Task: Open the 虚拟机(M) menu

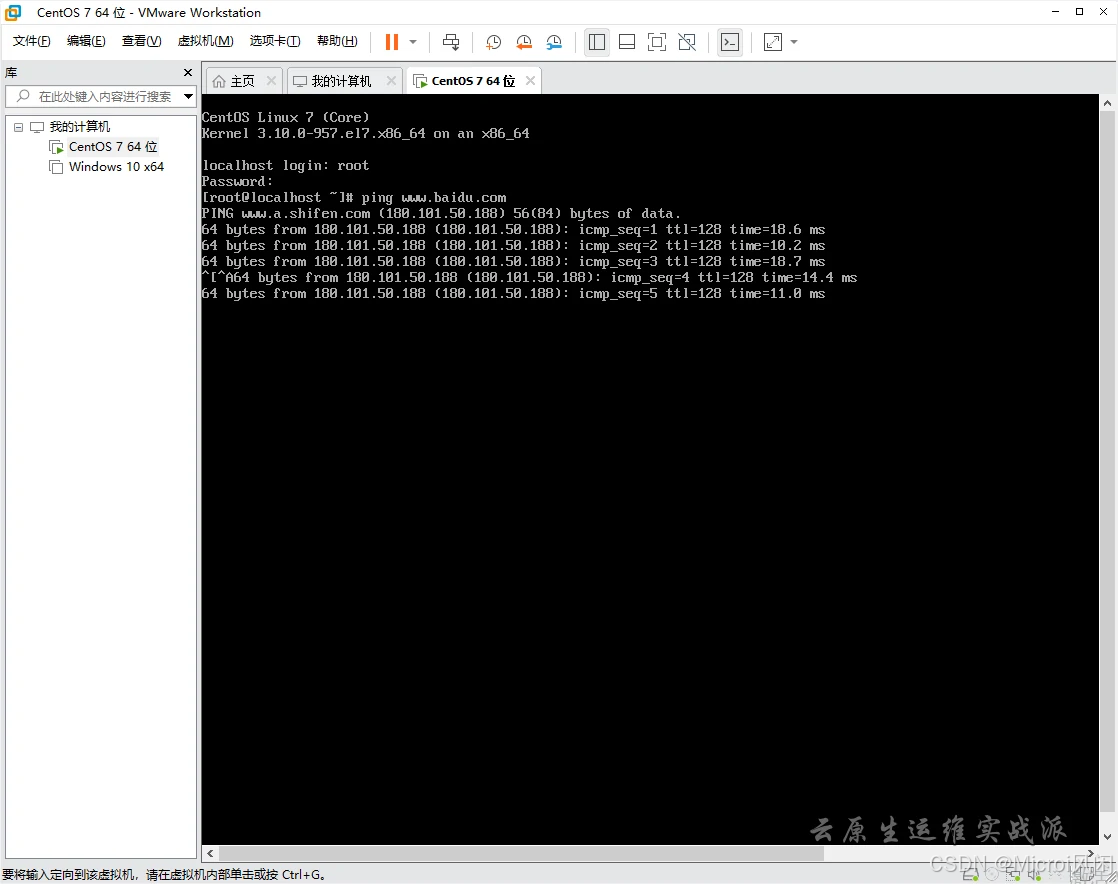Action: (205, 41)
